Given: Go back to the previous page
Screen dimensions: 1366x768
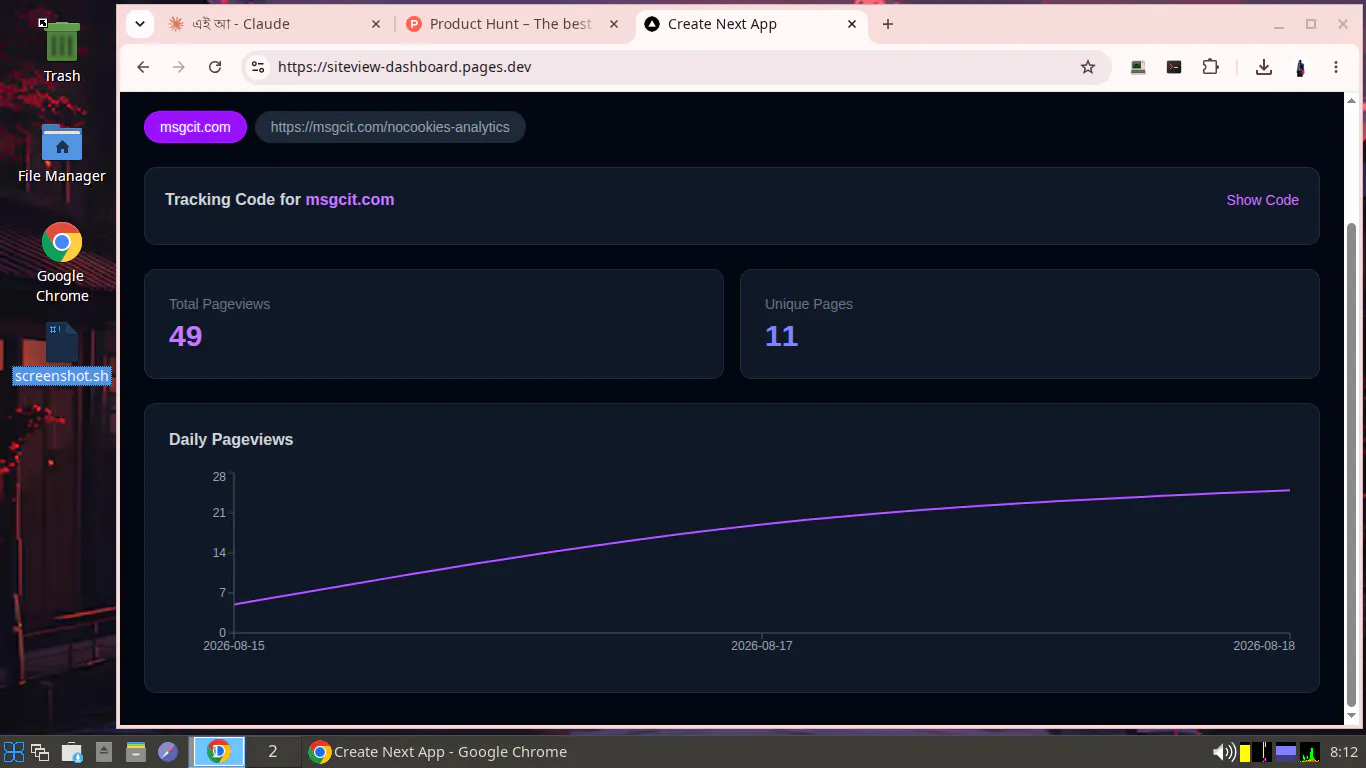Looking at the screenshot, I should point(143,67).
